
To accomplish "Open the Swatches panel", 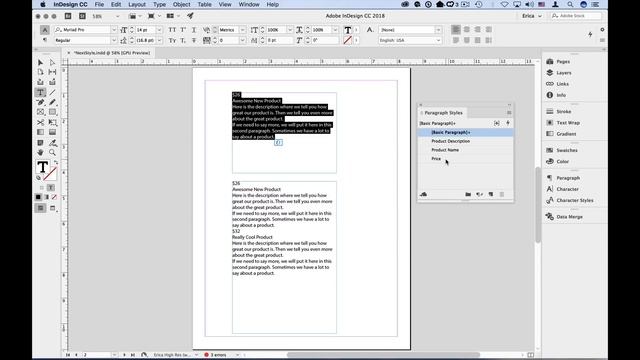I will [562, 150].
